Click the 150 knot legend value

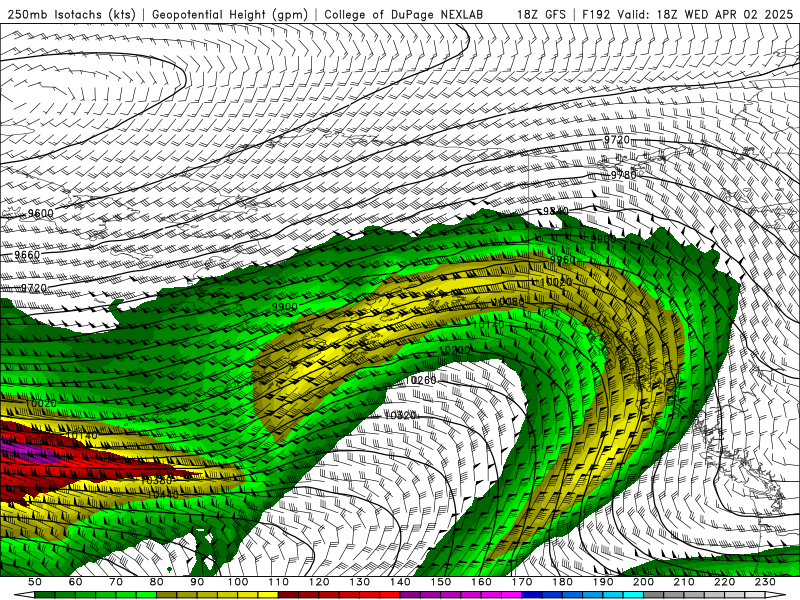click(x=441, y=582)
